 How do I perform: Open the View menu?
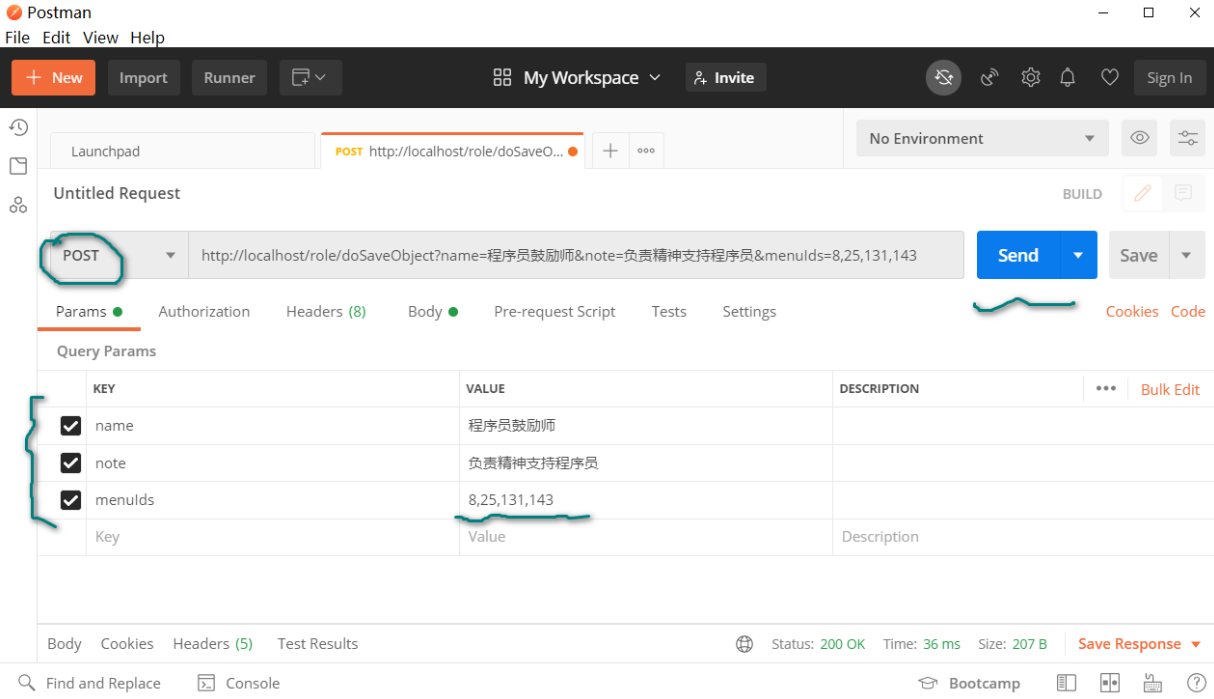[100, 37]
